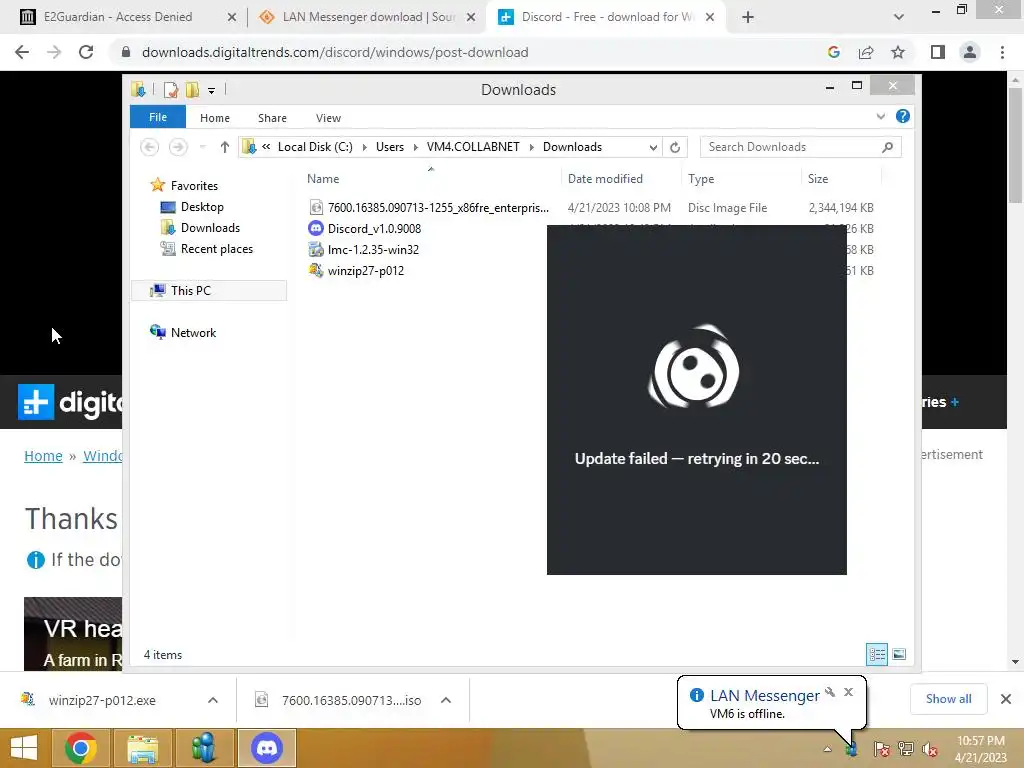Image resolution: width=1024 pixels, height=768 pixels.
Task: Toggle Chrome side panel
Action: [938, 52]
